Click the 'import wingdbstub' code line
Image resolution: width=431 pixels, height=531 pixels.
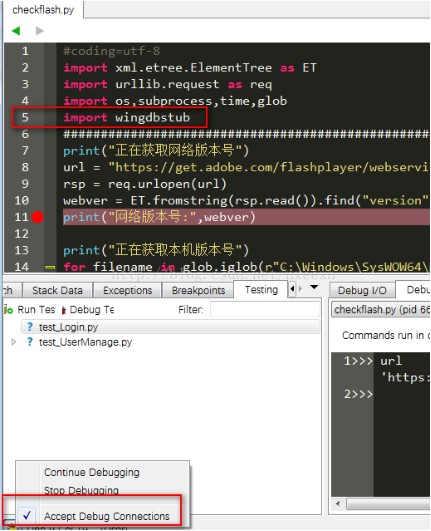click(127, 118)
